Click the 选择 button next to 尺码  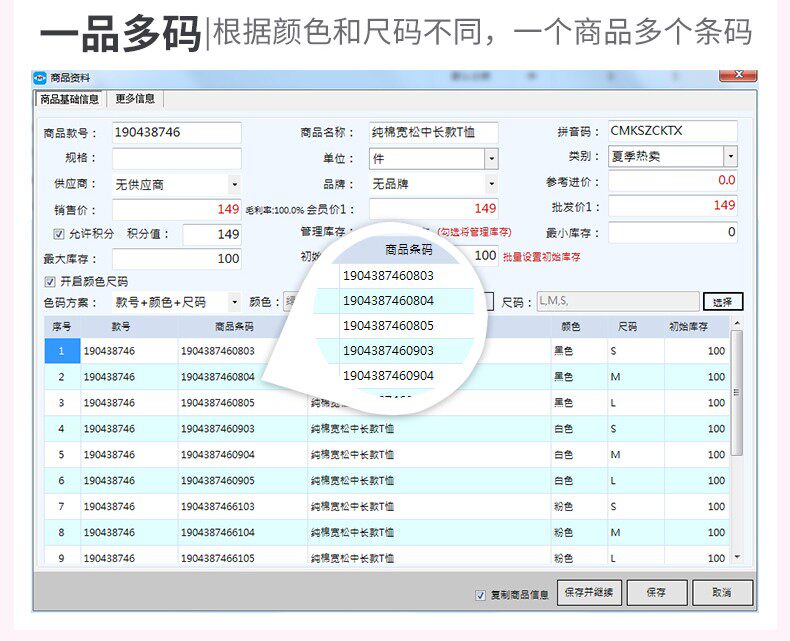pyautogui.click(x=722, y=302)
